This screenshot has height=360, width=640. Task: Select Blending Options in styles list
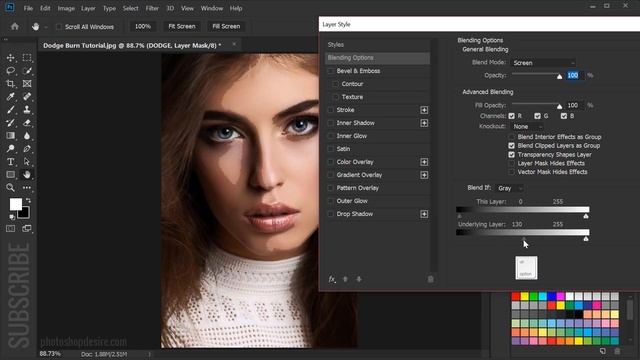click(x=378, y=58)
